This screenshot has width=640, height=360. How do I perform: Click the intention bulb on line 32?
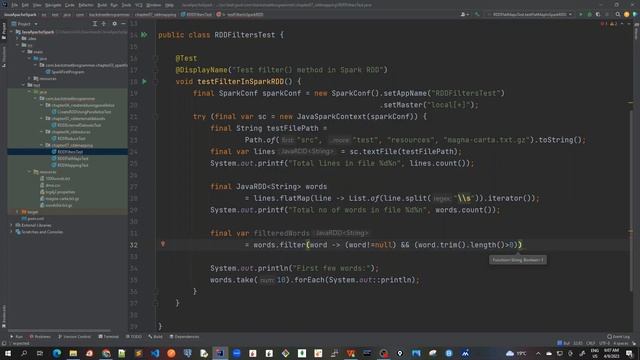coord(163,244)
